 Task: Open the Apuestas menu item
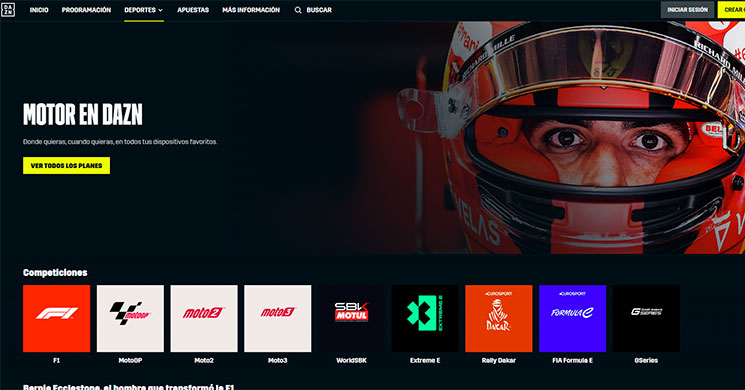click(193, 10)
